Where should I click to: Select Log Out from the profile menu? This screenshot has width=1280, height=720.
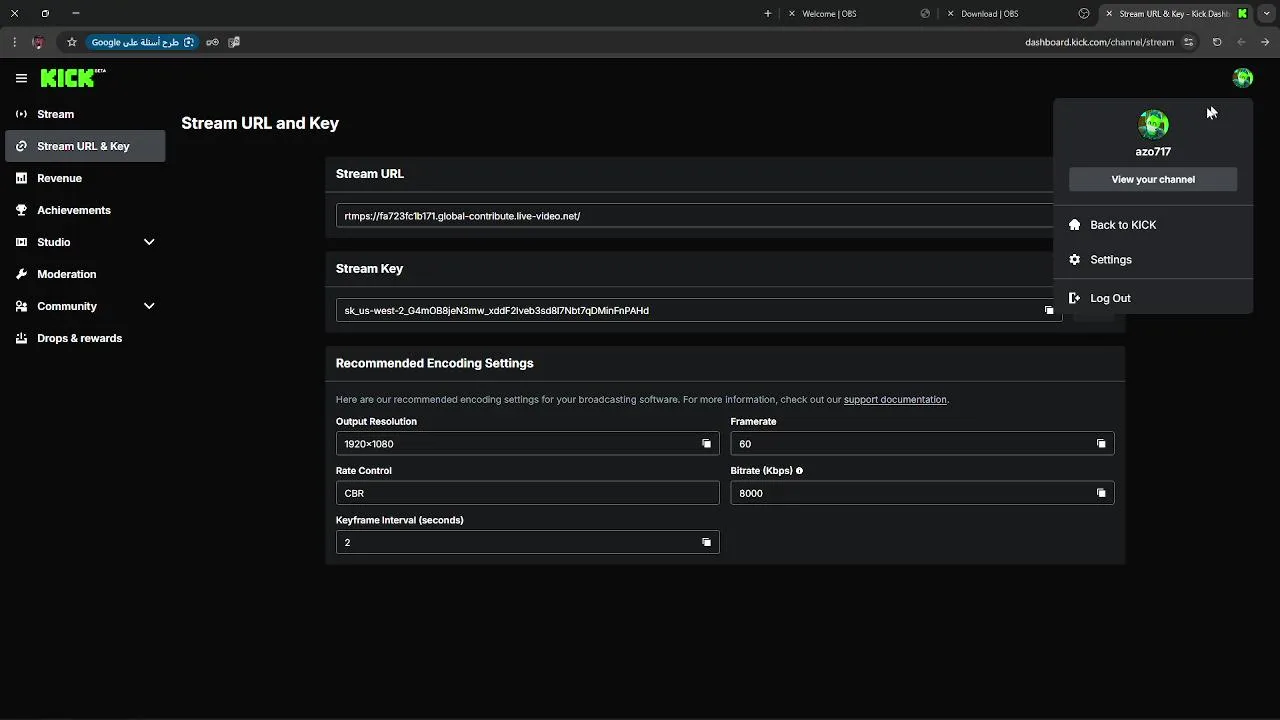pyautogui.click(x=1110, y=298)
